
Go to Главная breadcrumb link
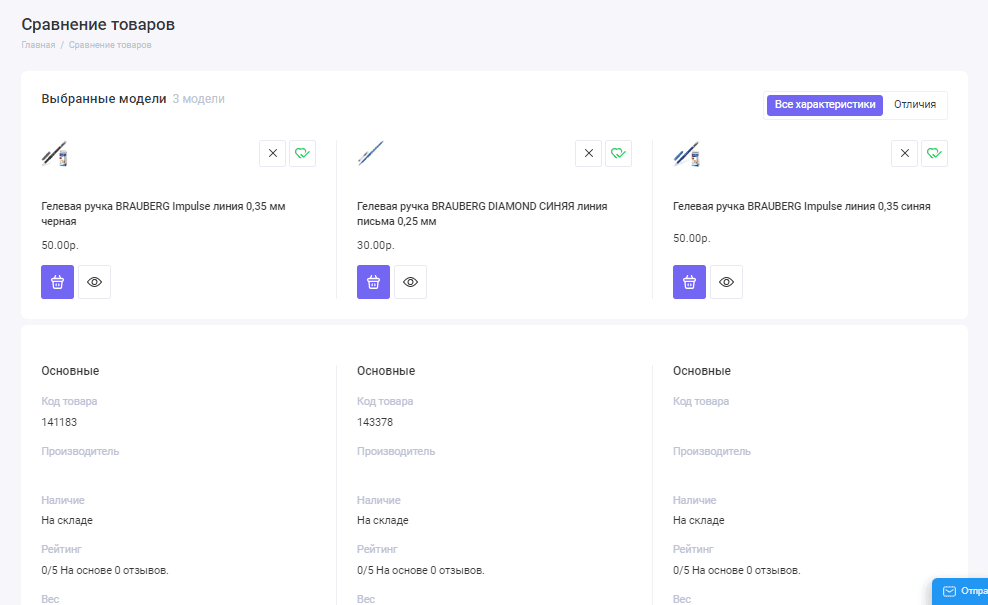(38, 45)
